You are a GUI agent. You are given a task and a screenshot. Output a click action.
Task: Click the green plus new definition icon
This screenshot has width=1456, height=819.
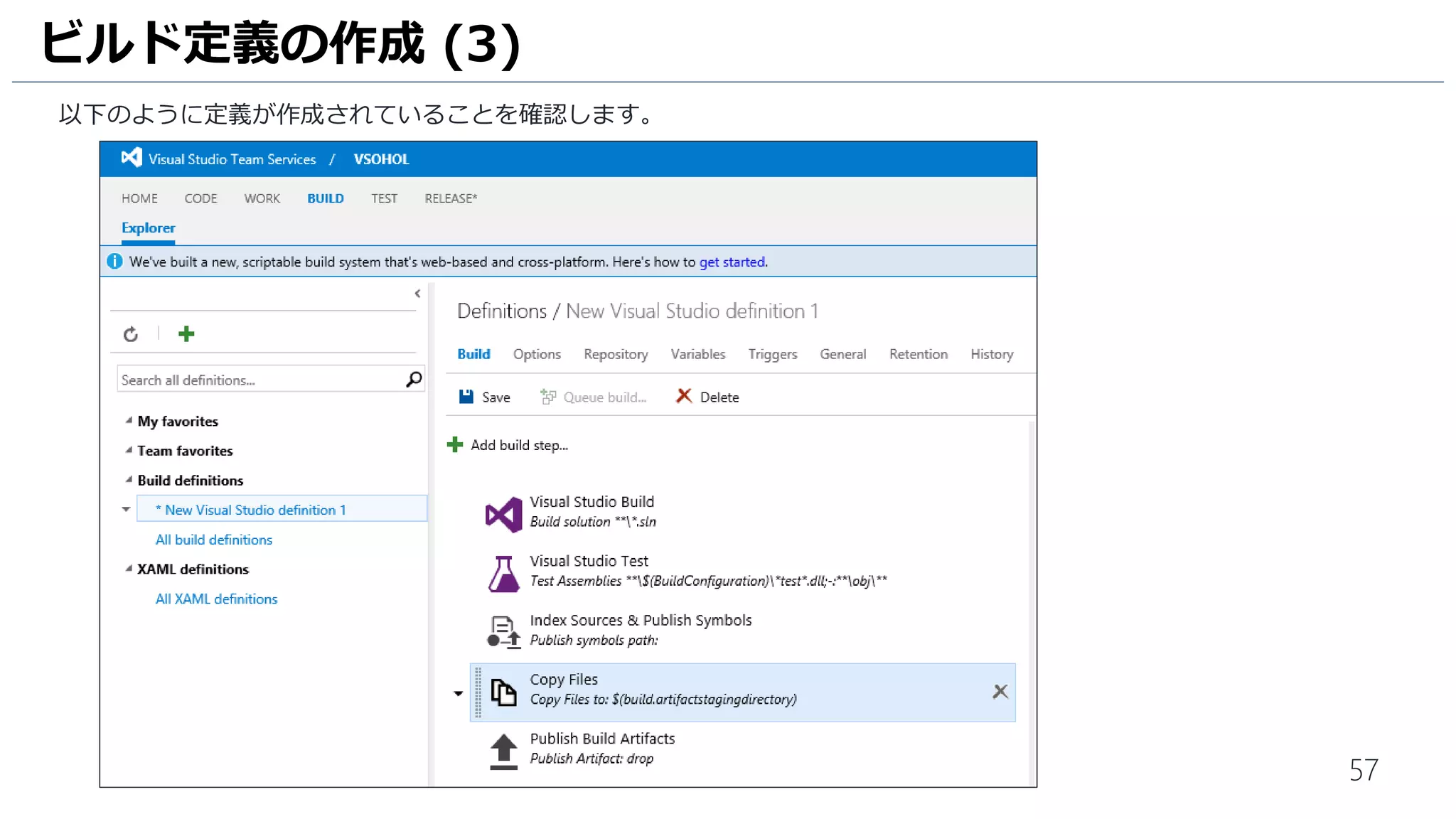(x=186, y=334)
